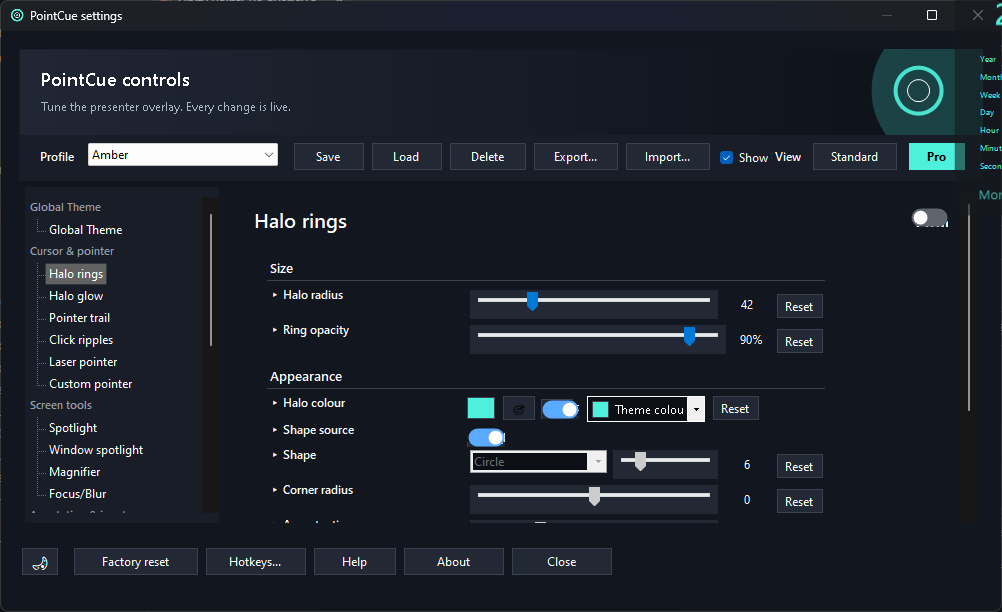Switch to Standard view
This screenshot has height=612, width=1002.
point(854,157)
